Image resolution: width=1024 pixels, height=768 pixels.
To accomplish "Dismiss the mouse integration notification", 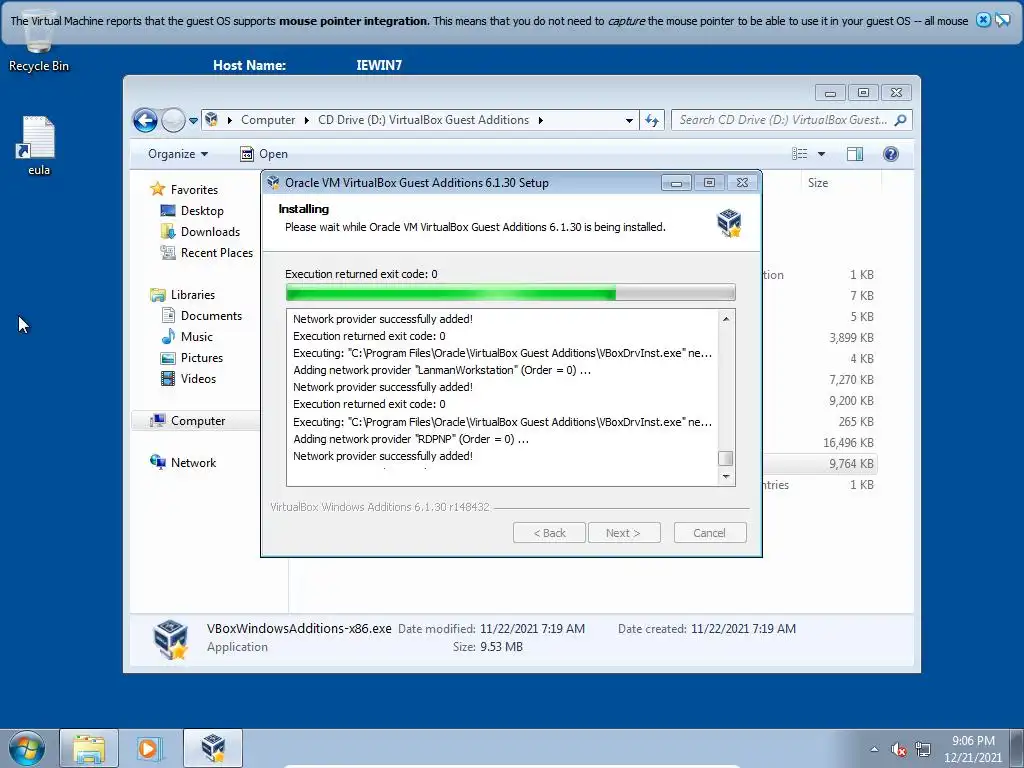I will pyautogui.click(x=983, y=20).
